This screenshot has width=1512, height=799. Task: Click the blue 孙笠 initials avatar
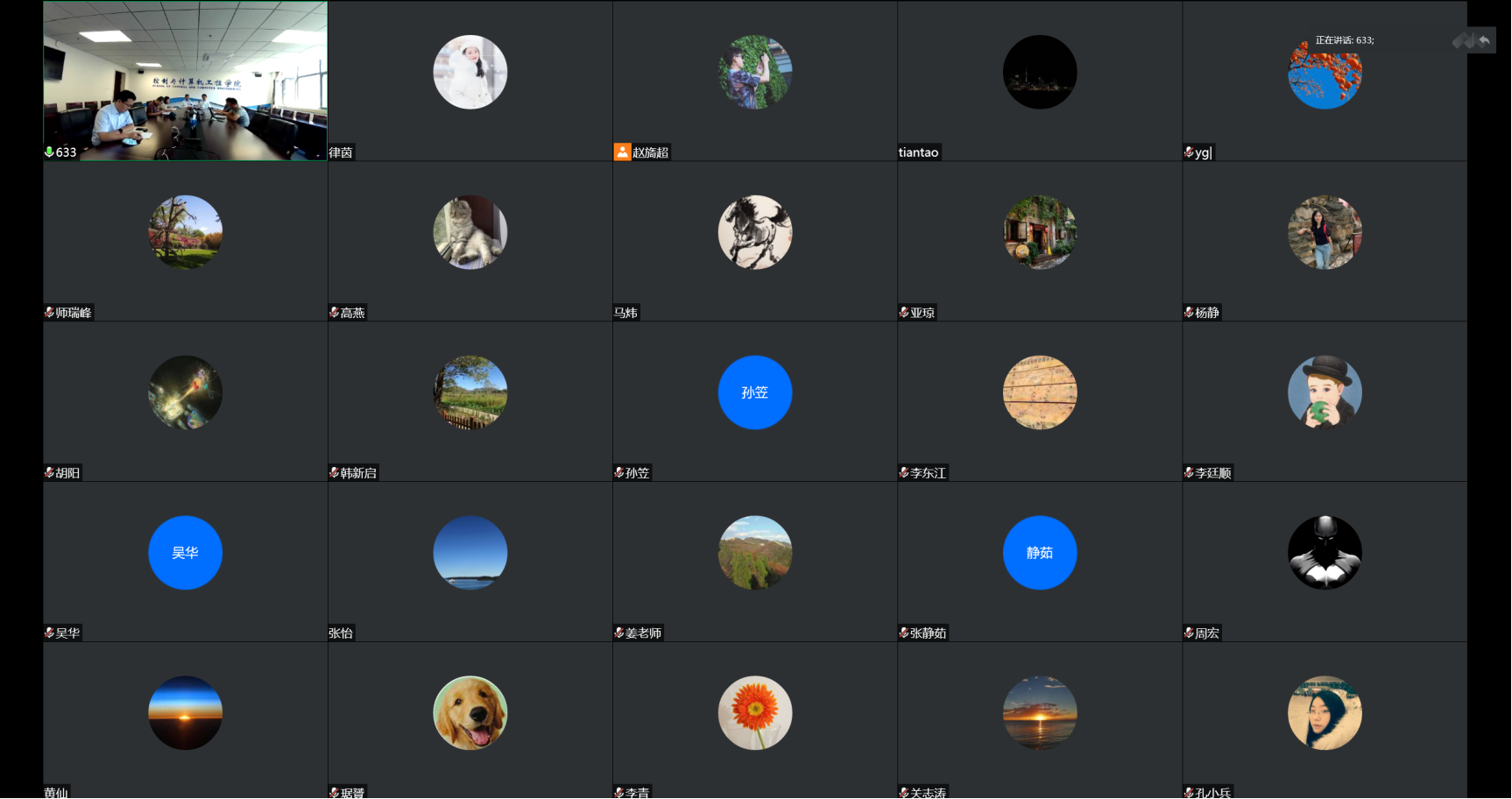tap(754, 392)
